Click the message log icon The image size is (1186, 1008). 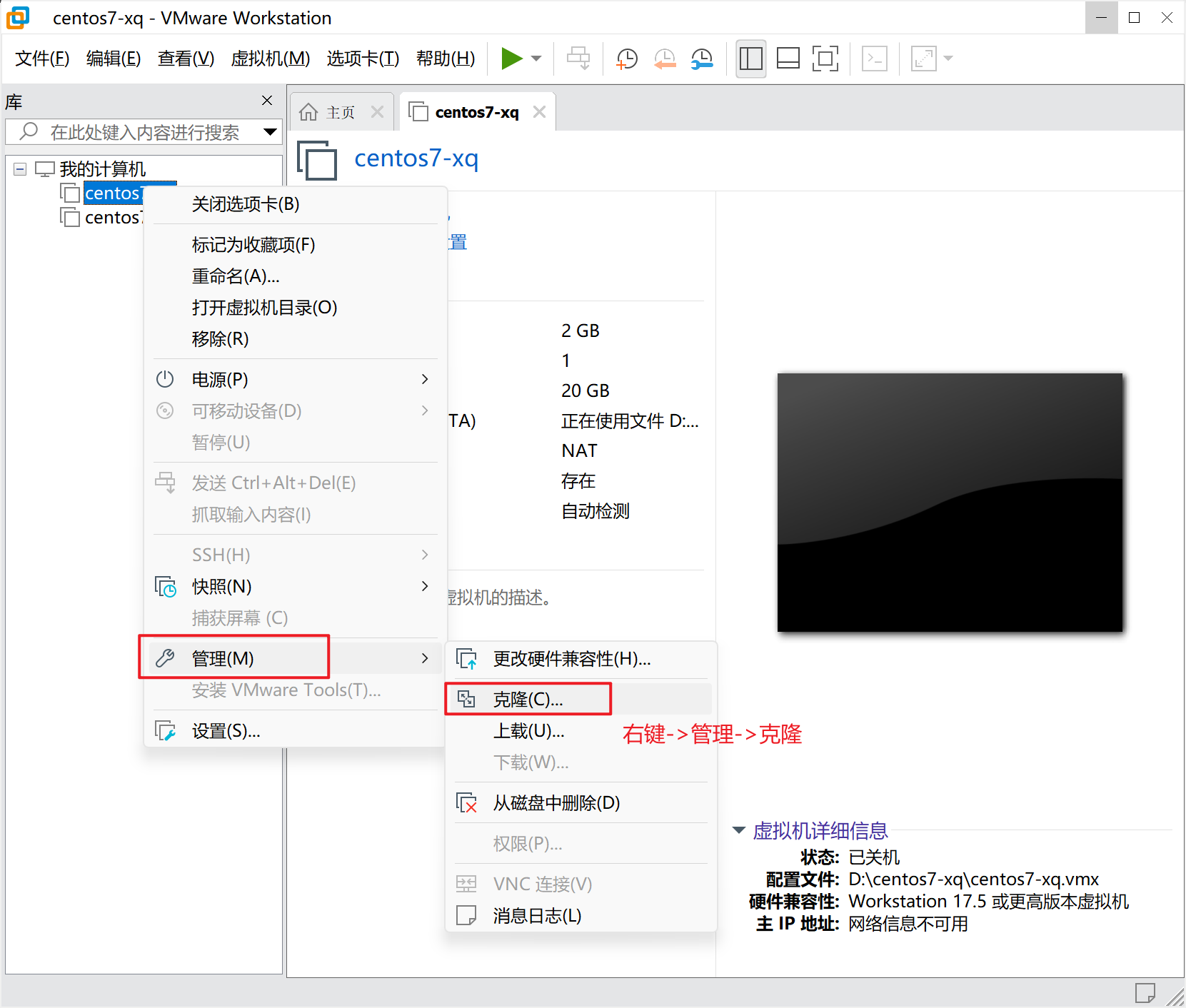pos(466,915)
